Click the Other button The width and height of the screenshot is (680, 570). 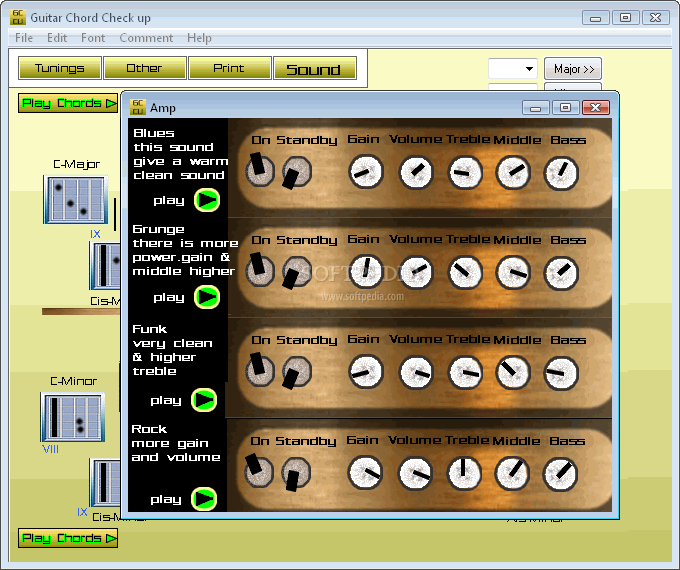tap(144, 68)
